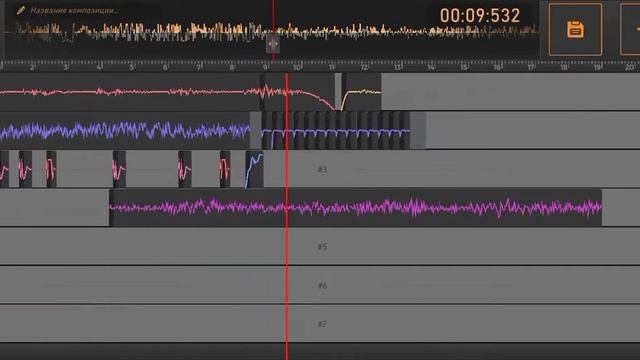This screenshot has height=360, width=640.
Task: Select the long magenta clip on track four
Action: (x=356, y=207)
